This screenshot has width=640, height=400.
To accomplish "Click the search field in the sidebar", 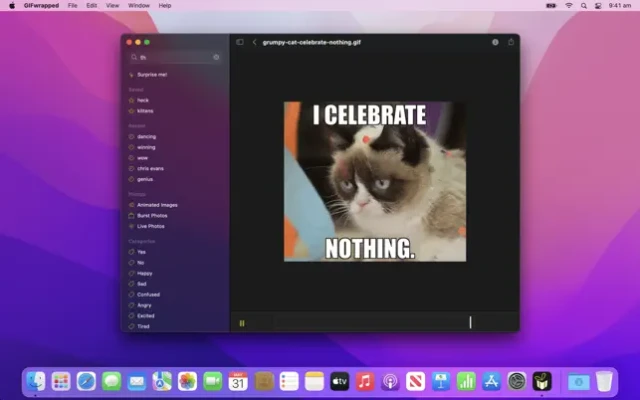I will [176, 58].
